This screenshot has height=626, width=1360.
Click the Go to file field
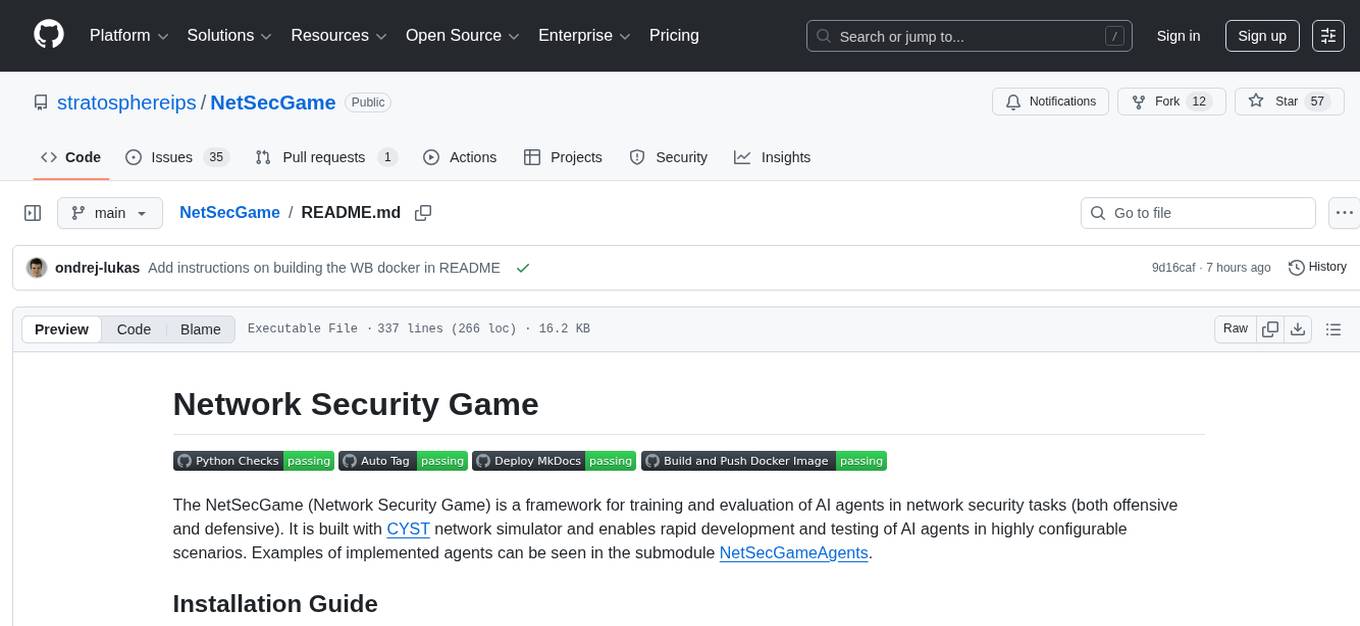pos(1197,212)
